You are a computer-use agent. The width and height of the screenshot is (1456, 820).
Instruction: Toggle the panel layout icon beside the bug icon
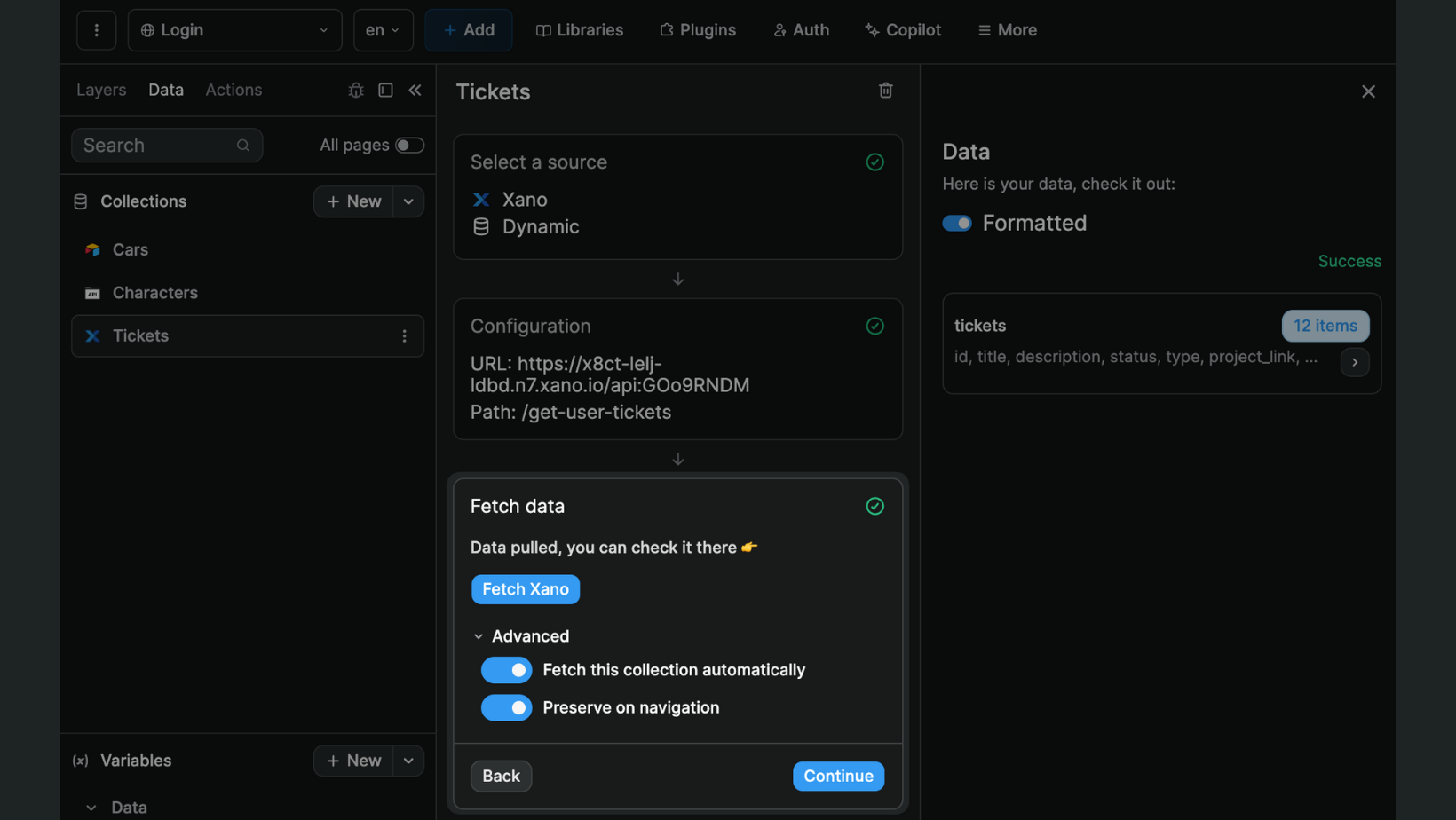click(385, 90)
